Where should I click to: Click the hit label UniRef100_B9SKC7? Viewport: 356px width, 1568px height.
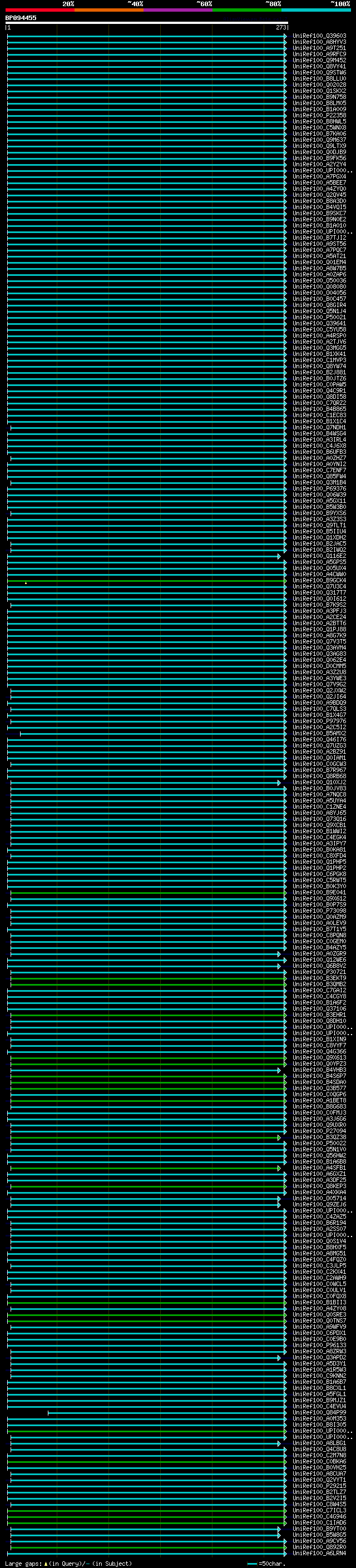pos(319,214)
